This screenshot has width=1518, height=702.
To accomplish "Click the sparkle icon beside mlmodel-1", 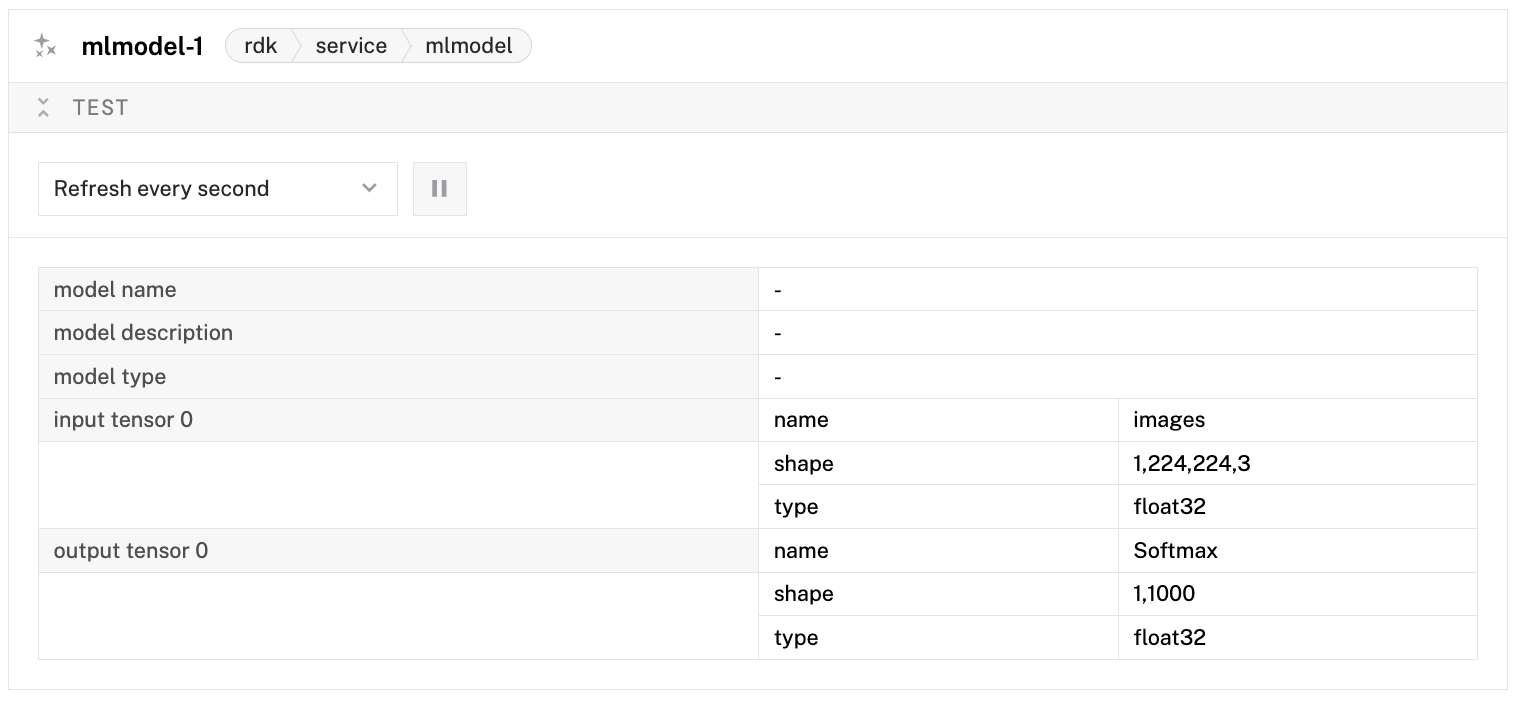I will [44, 46].
